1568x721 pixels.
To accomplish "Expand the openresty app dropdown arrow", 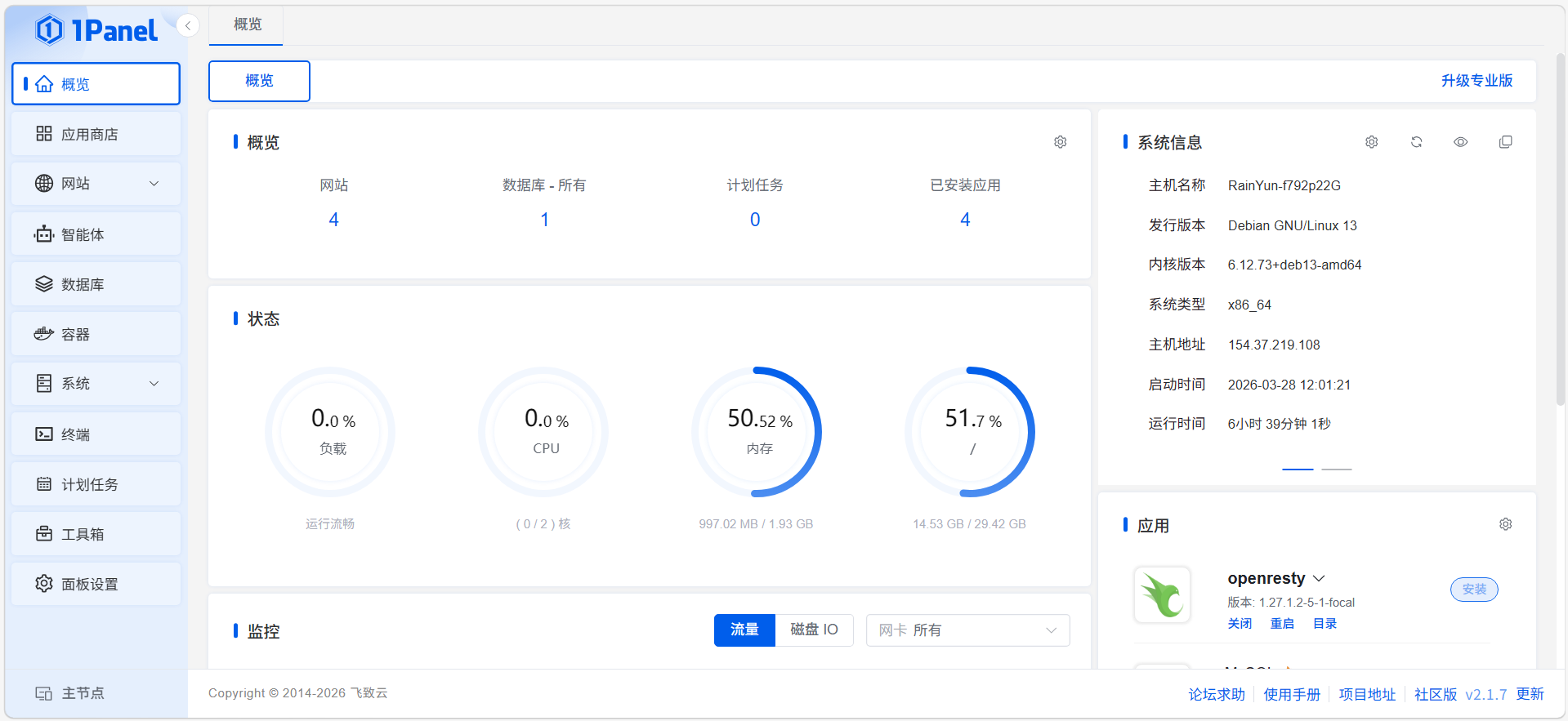I will point(1319,578).
